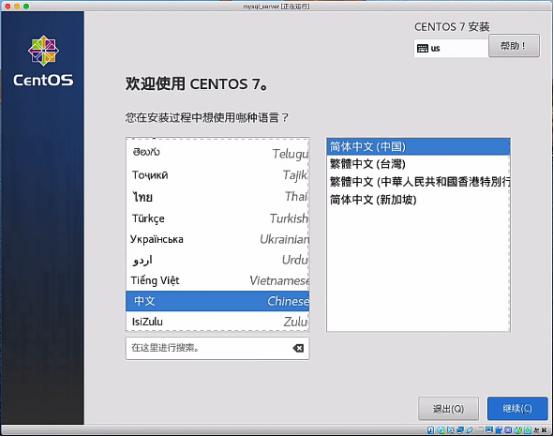Choose 繁體中文 (台灣) locale

(418, 164)
